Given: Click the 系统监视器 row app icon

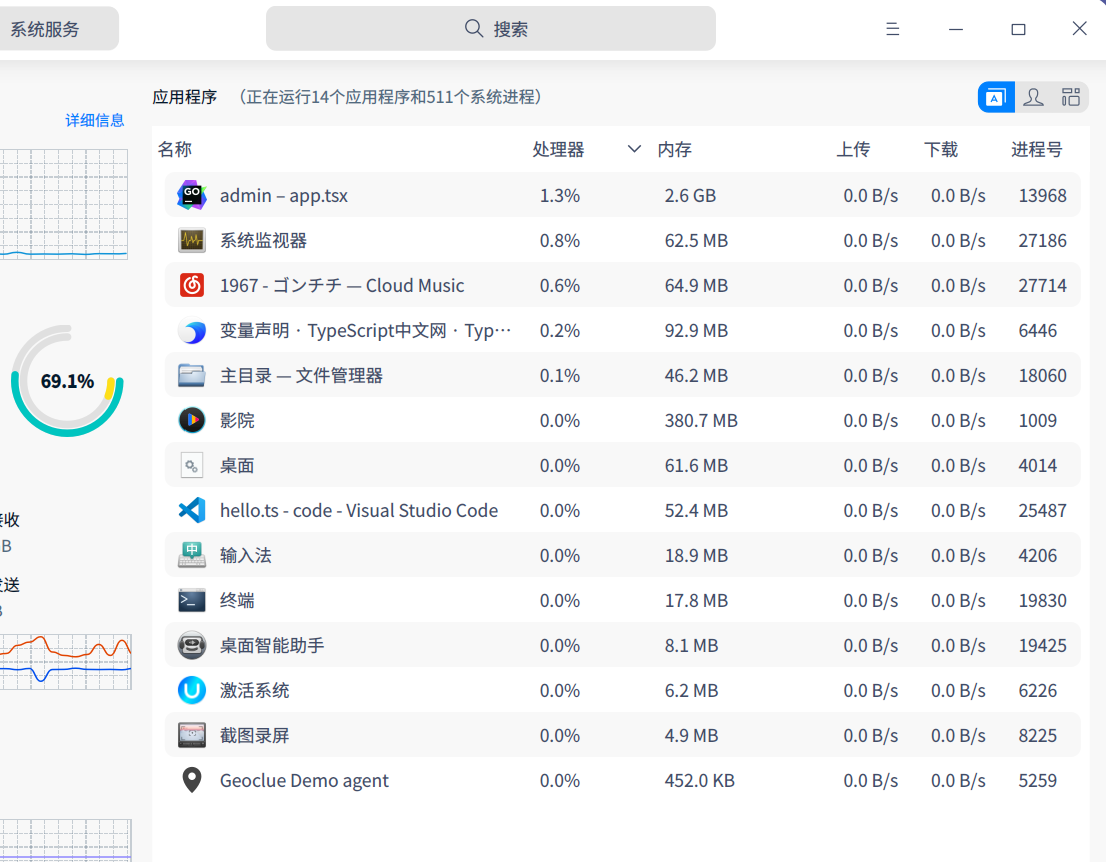Looking at the screenshot, I should coord(191,240).
